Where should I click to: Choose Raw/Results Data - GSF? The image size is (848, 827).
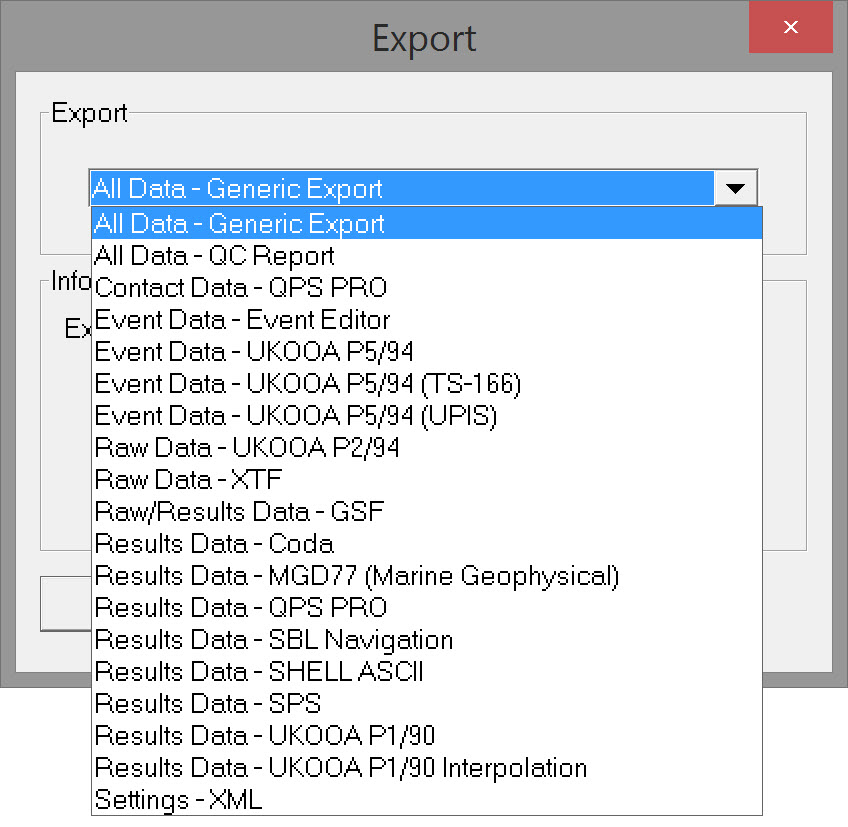pyautogui.click(x=239, y=512)
